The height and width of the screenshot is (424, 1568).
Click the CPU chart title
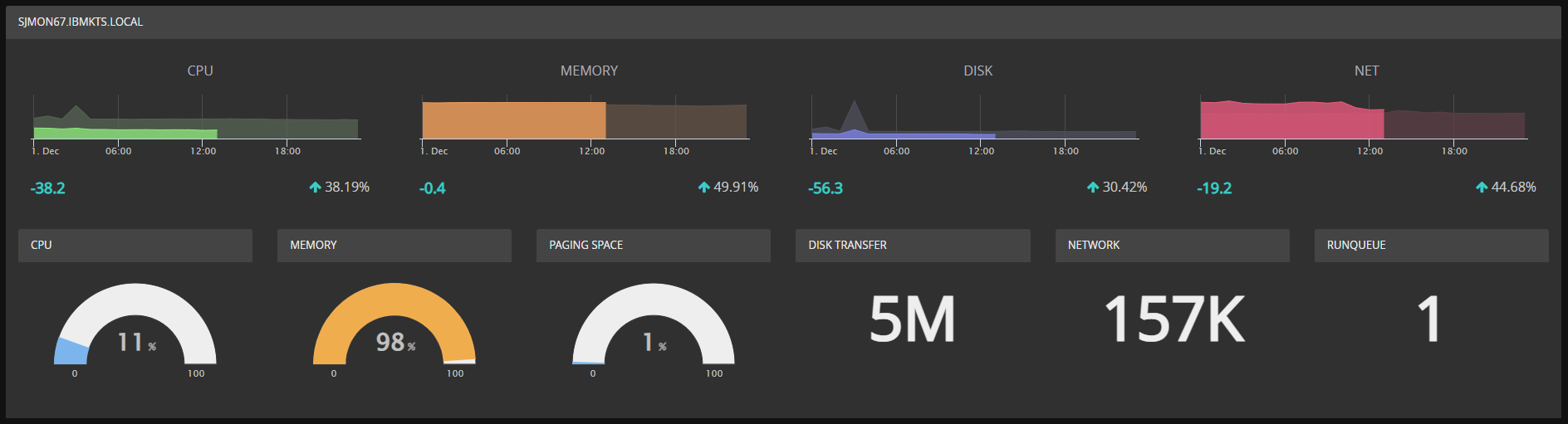coord(200,71)
